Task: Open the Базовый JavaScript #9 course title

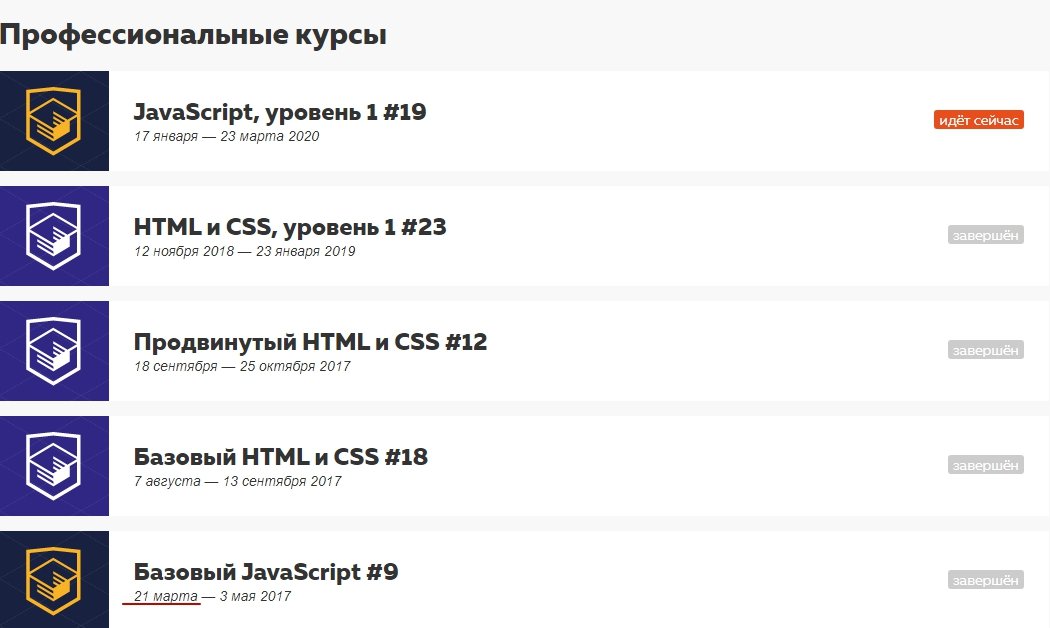Action: (266, 572)
